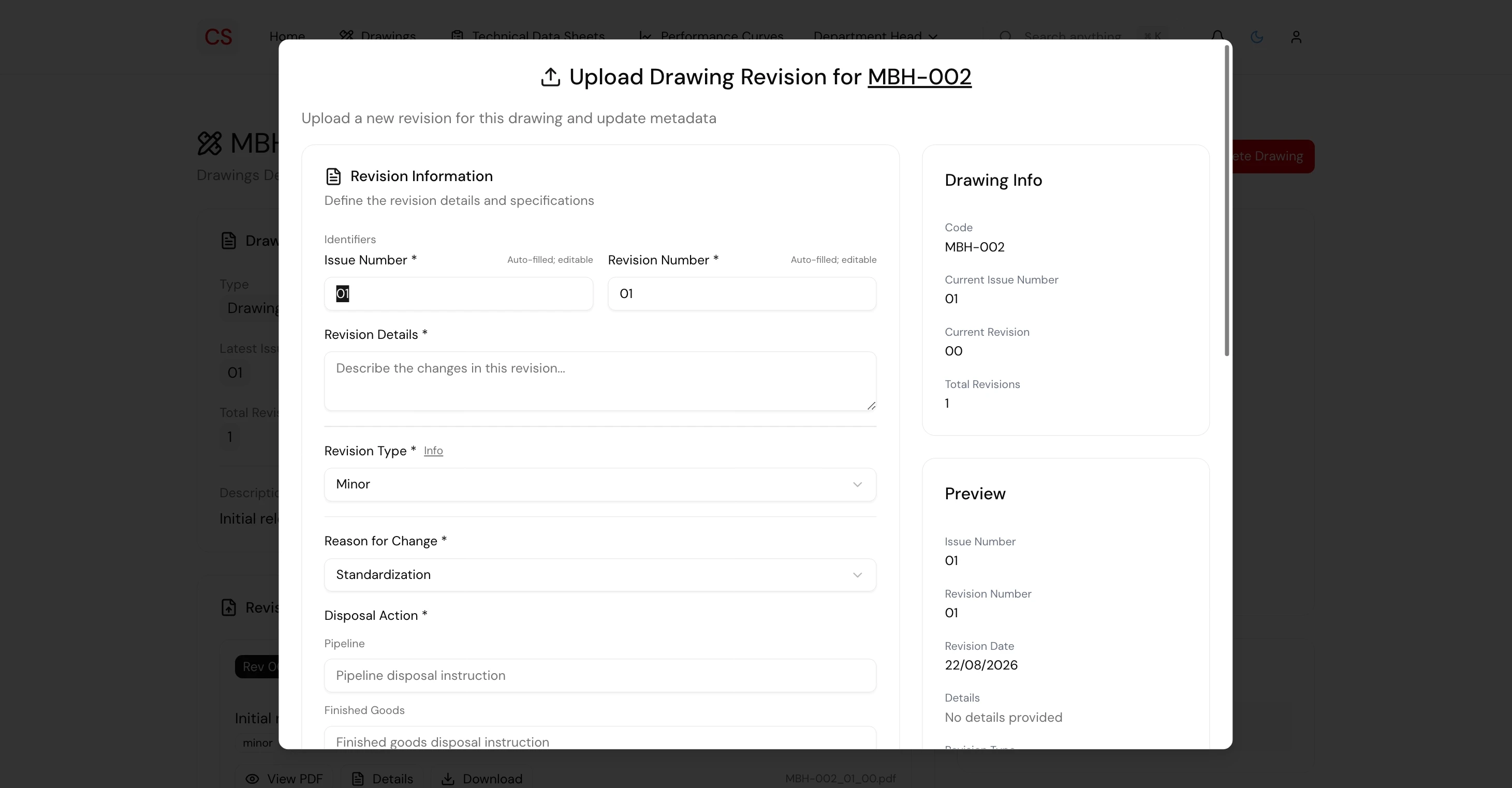
Task: Click the document icon in background Drawing card
Action: [x=228, y=241]
